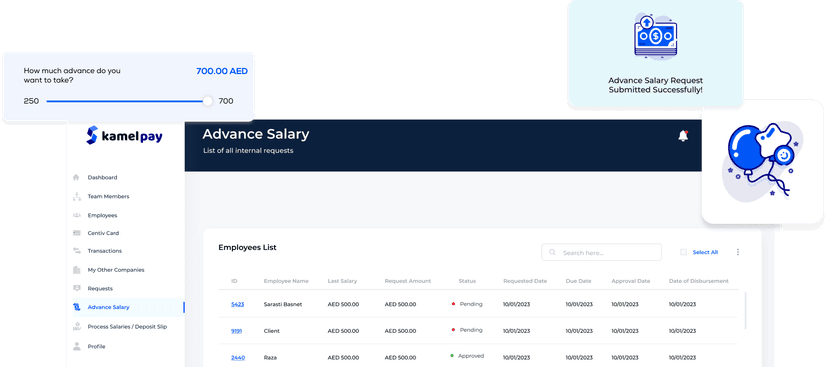Click the Centiv Card icon

pyautogui.click(x=77, y=233)
